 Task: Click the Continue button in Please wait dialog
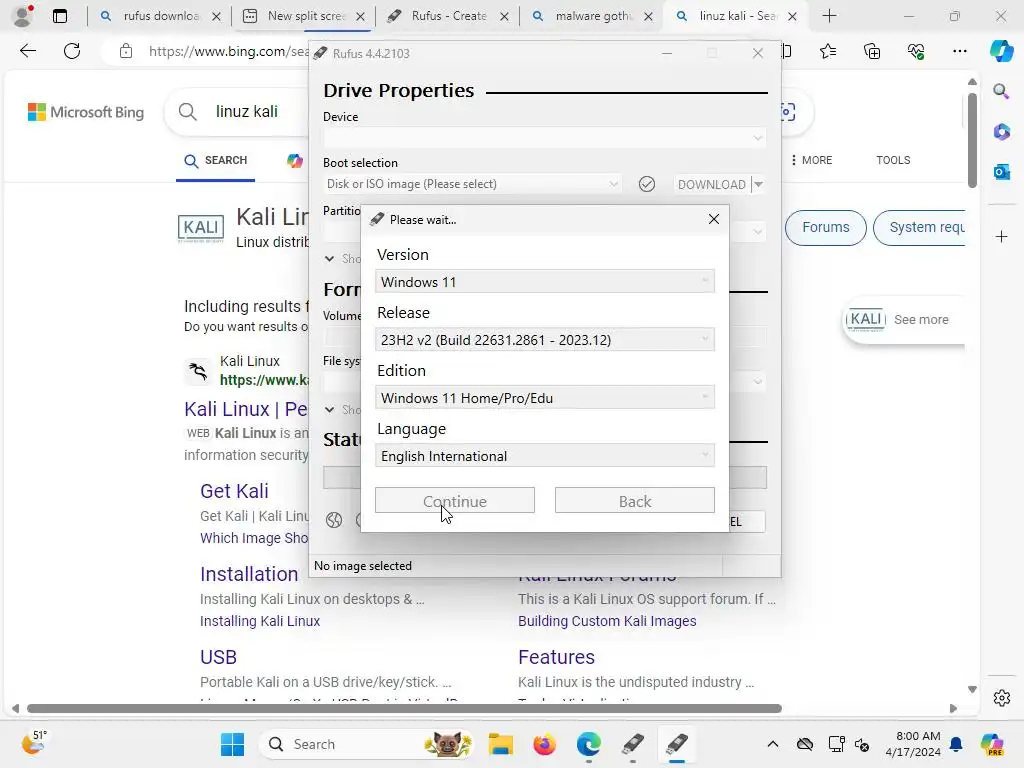[x=455, y=501]
